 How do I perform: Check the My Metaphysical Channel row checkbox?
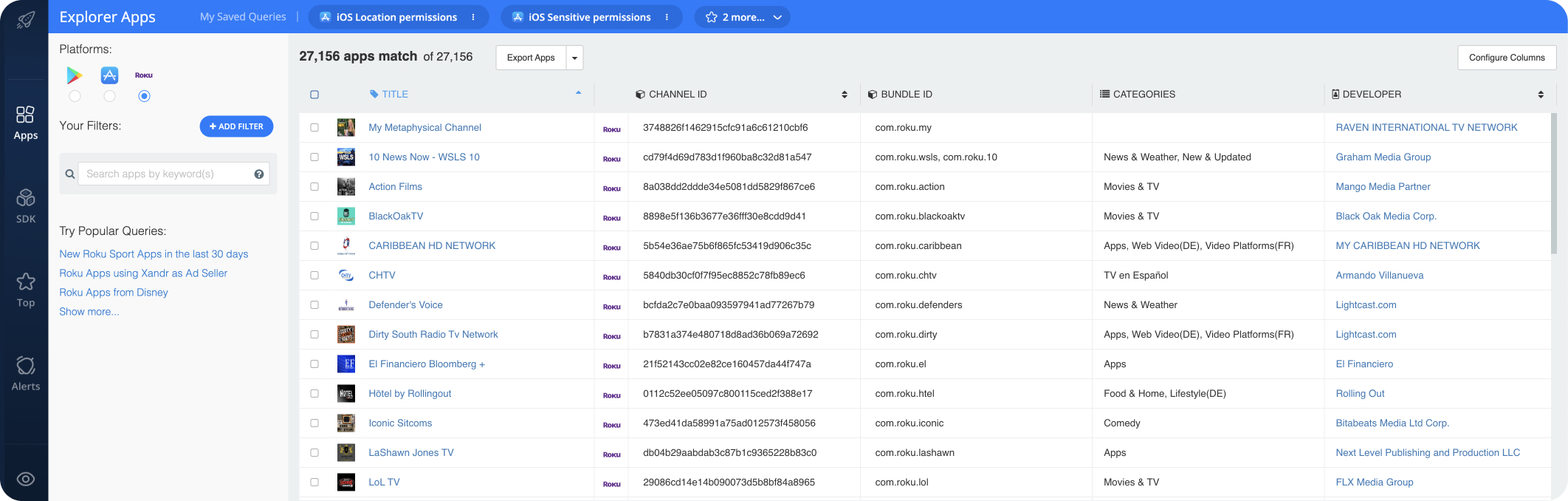coord(314,127)
